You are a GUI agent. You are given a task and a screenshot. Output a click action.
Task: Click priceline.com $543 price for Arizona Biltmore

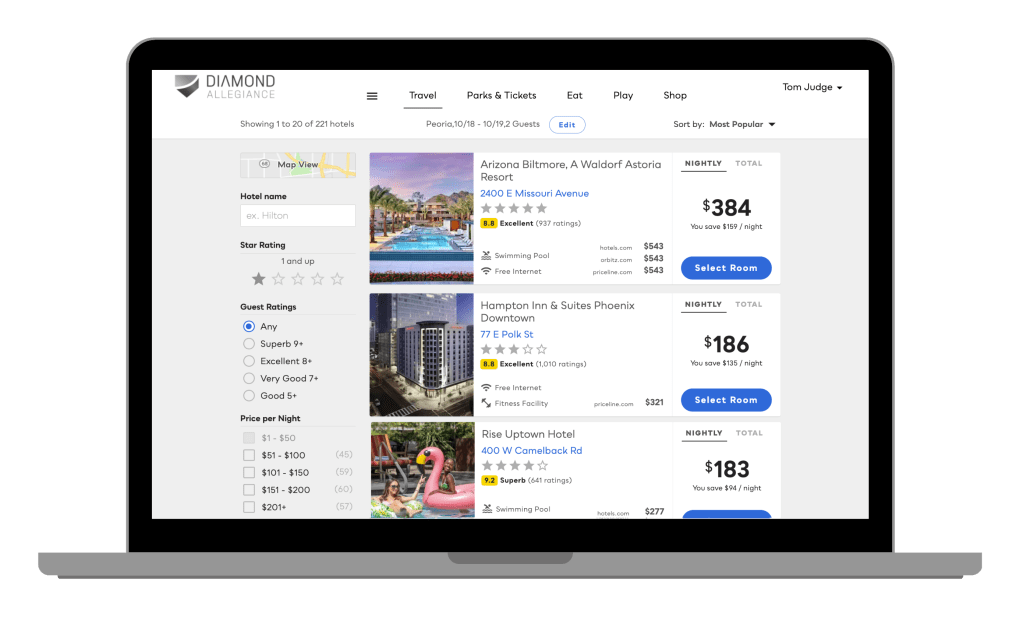tap(628, 271)
